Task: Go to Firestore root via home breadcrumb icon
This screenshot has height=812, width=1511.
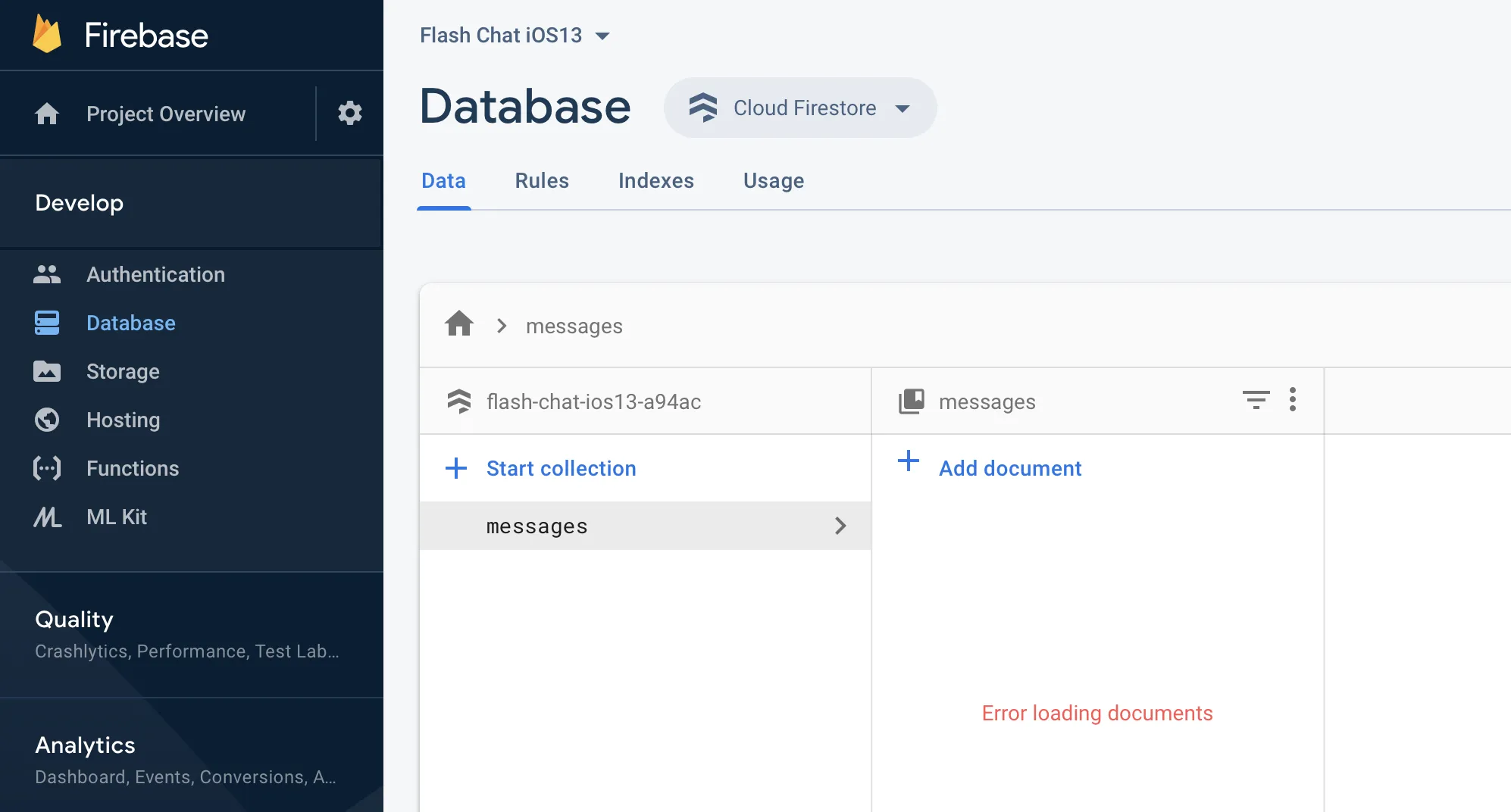Action: pos(459,324)
